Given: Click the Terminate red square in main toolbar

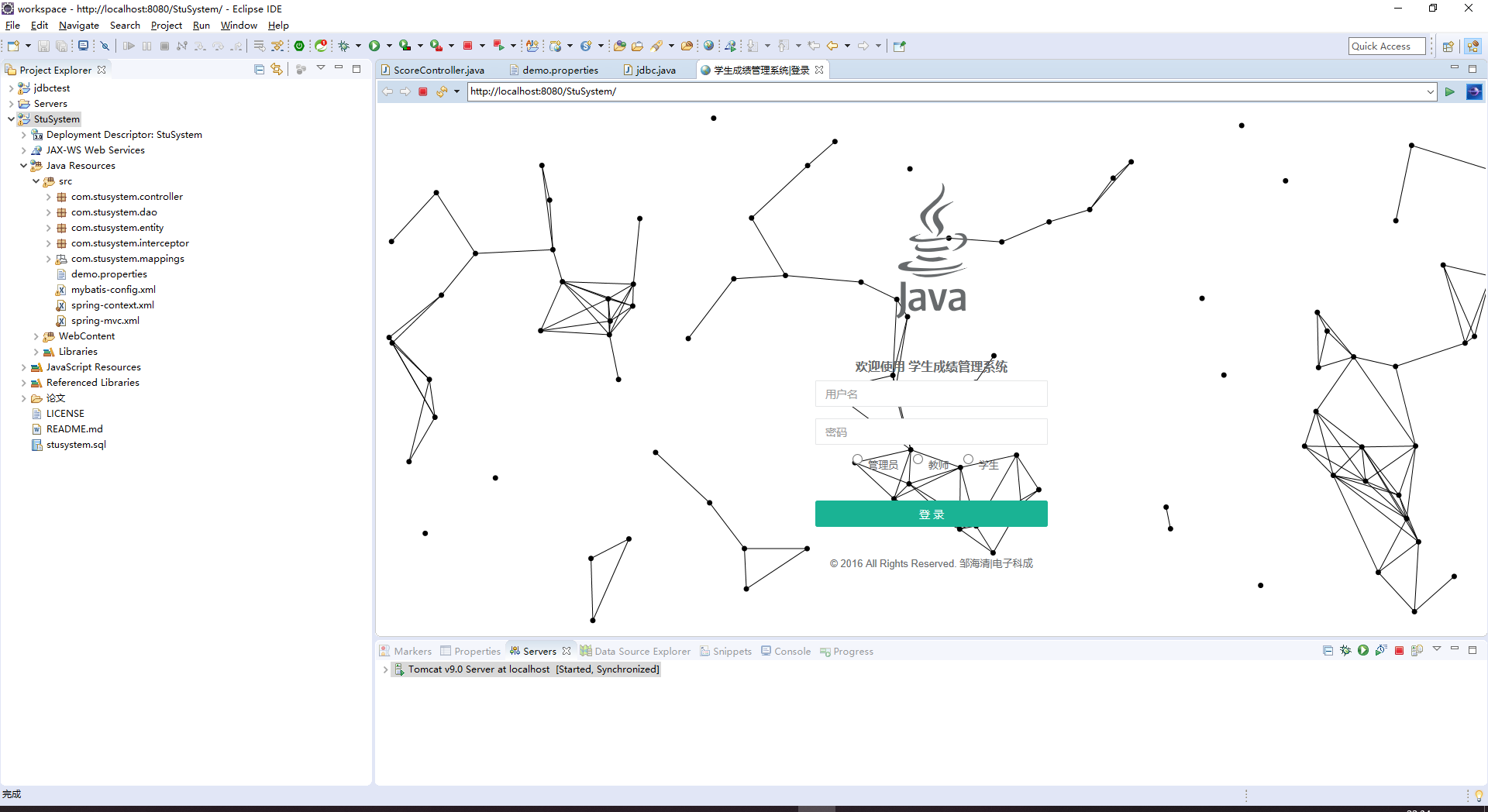Looking at the screenshot, I should (468, 46).
